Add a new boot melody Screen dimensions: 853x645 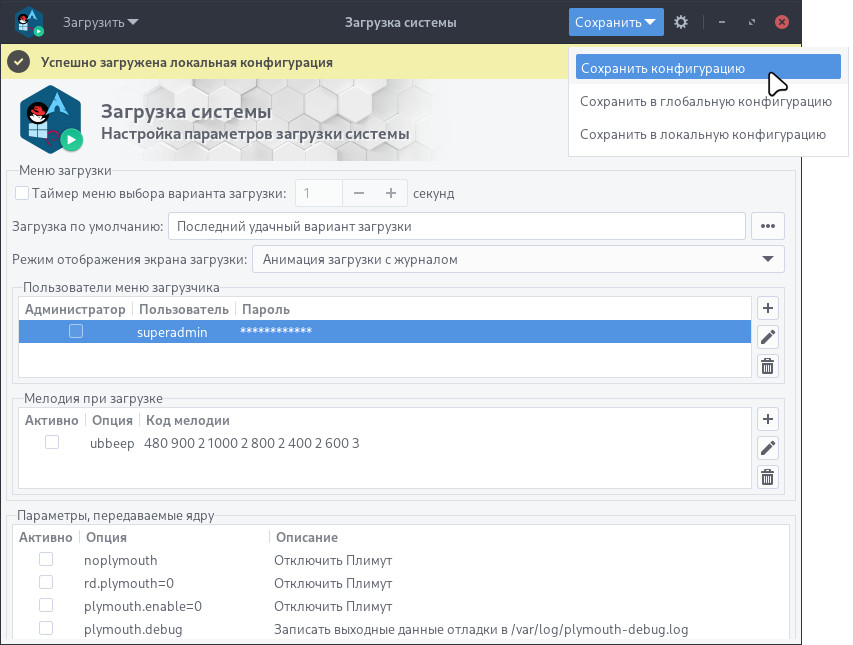coord(768,419)
